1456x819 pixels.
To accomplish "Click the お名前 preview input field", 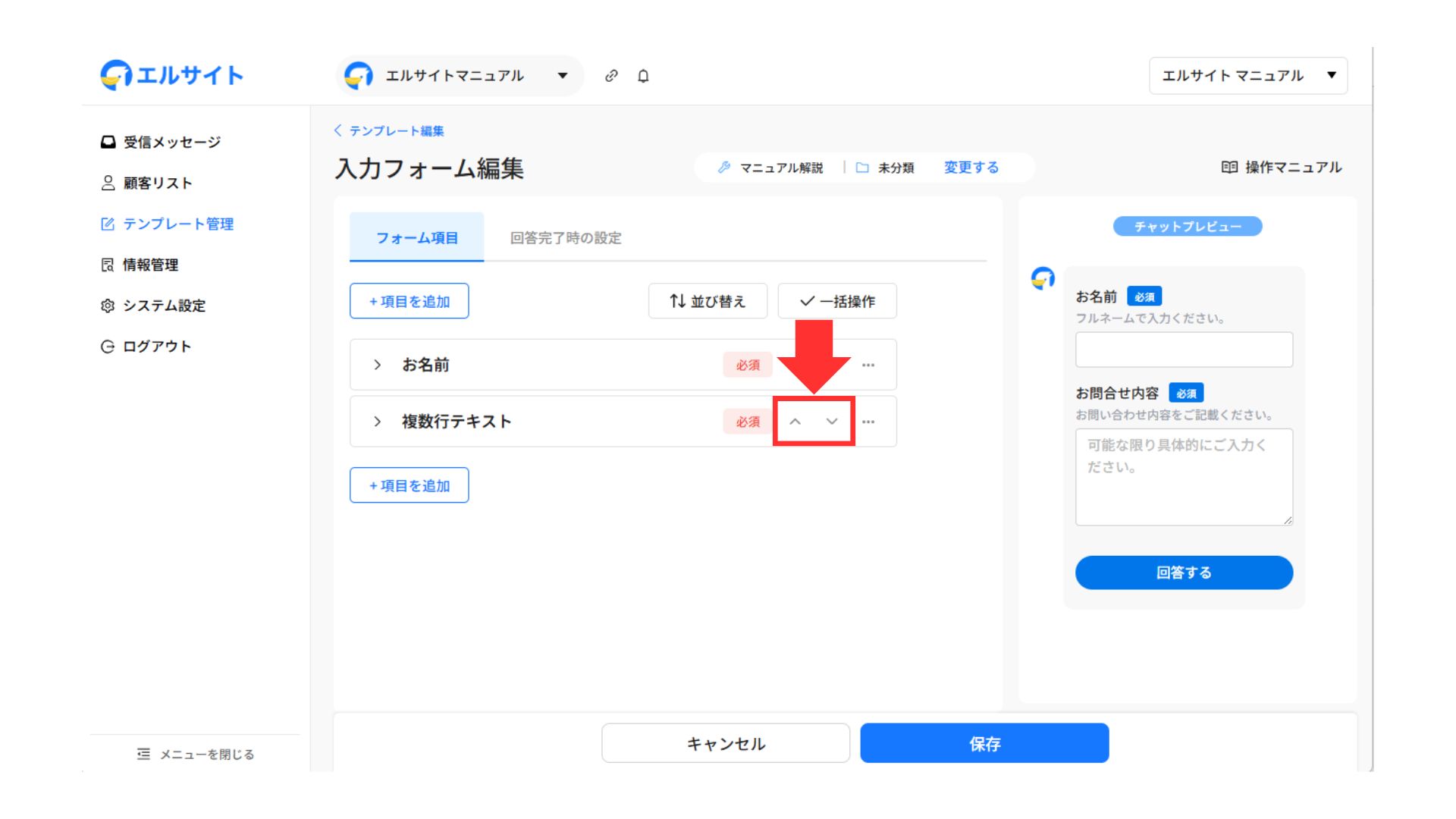I will 1183,350.
